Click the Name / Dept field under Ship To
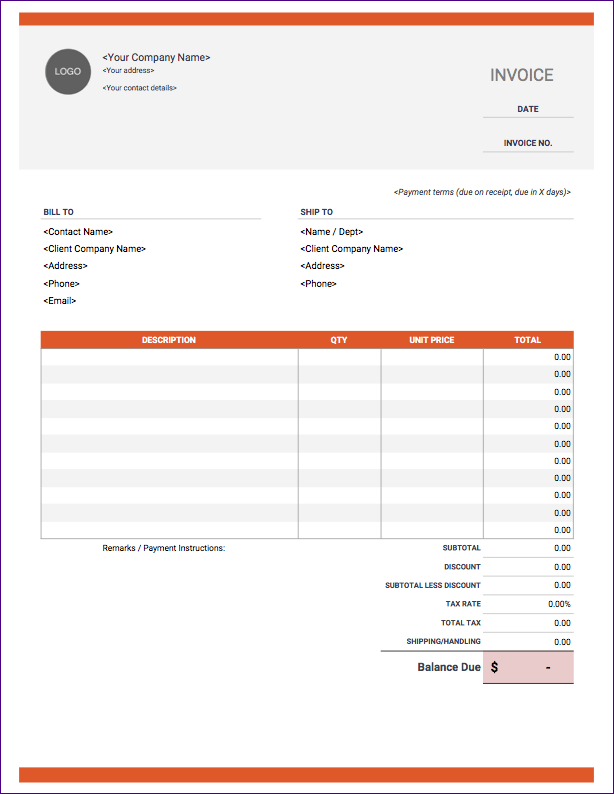Screen dimensions: 614x794 pos(332,231)
